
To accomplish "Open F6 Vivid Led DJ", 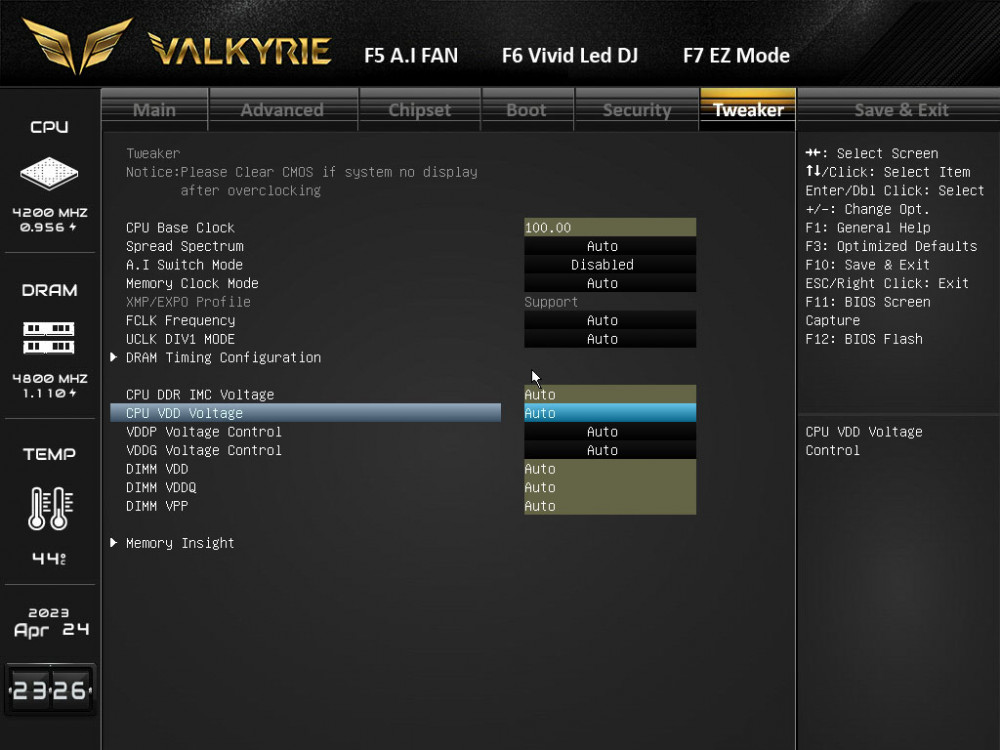I will click(x=569, y=56).
